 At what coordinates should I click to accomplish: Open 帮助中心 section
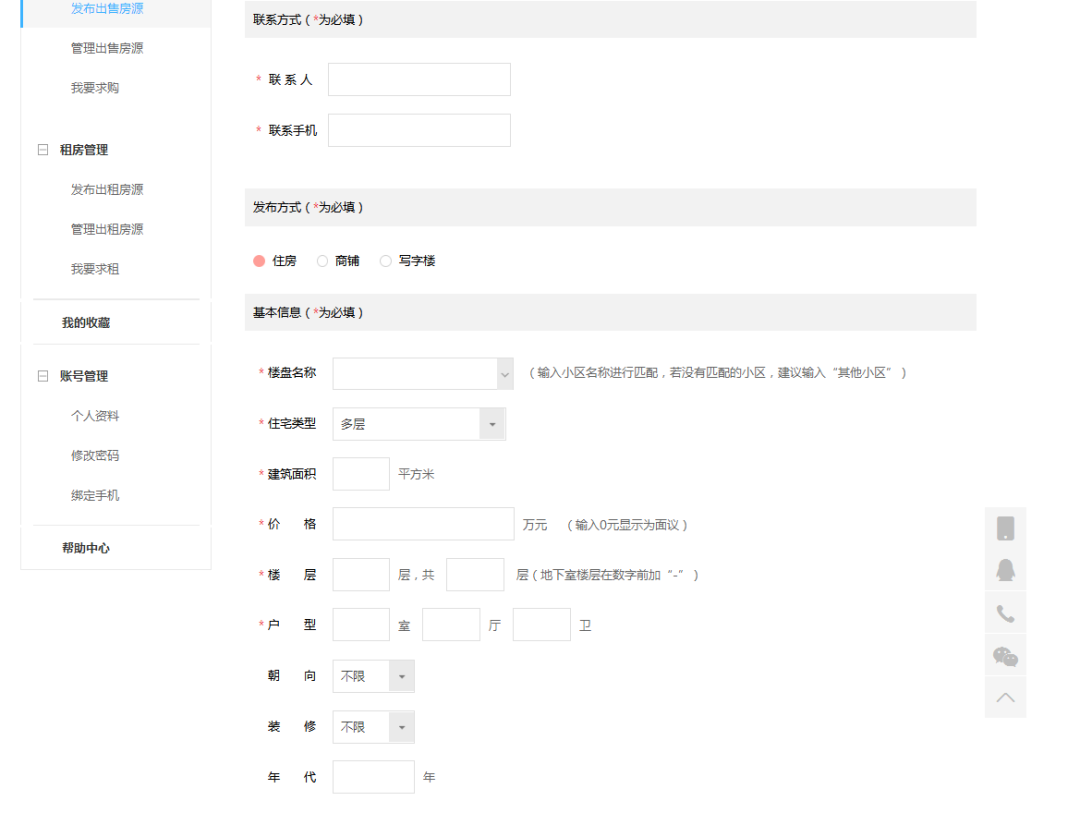[x=86, y=548]
